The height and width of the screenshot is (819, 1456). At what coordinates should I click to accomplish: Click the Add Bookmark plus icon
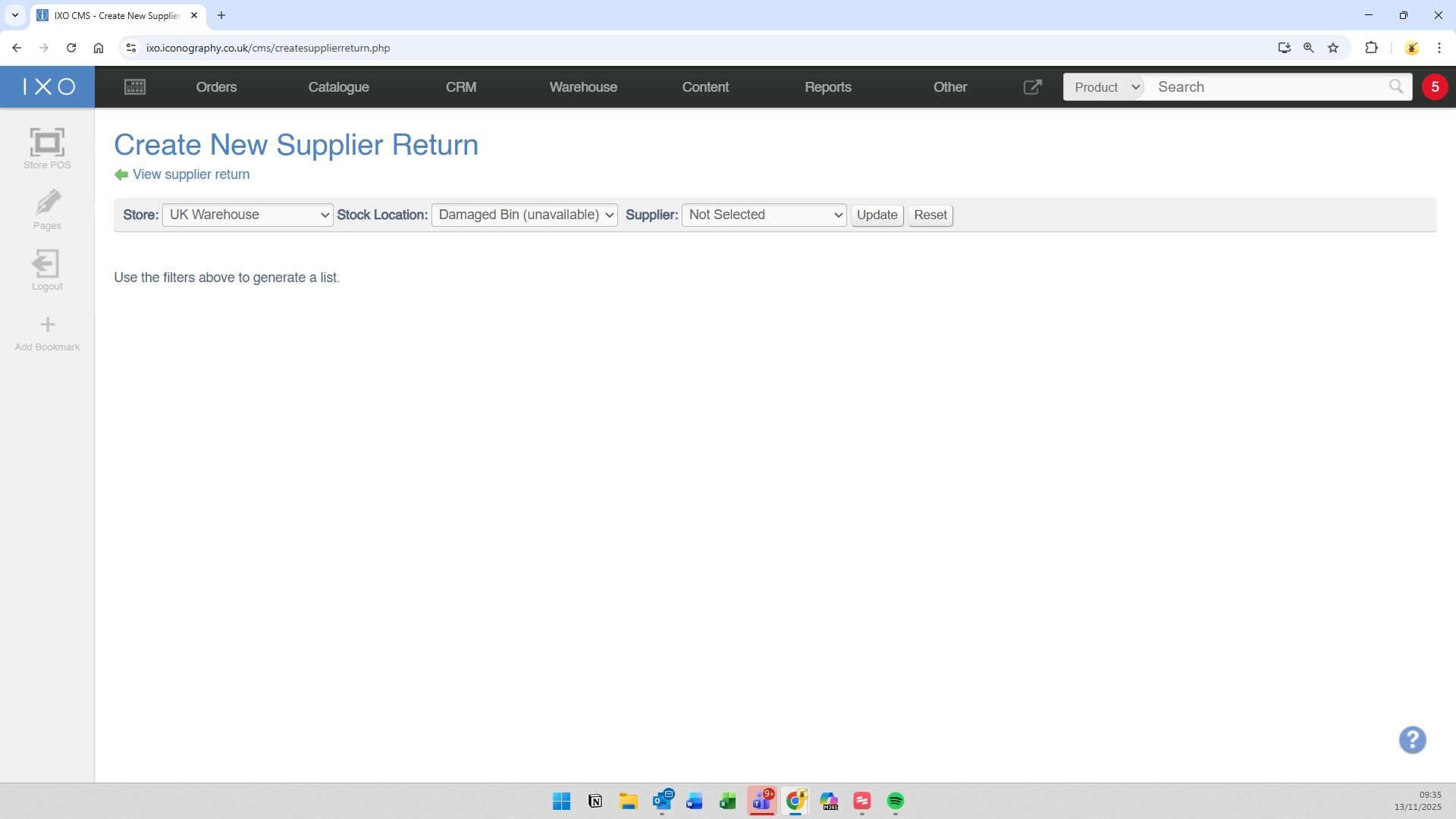pyautogui.click(x=47, y=325)
